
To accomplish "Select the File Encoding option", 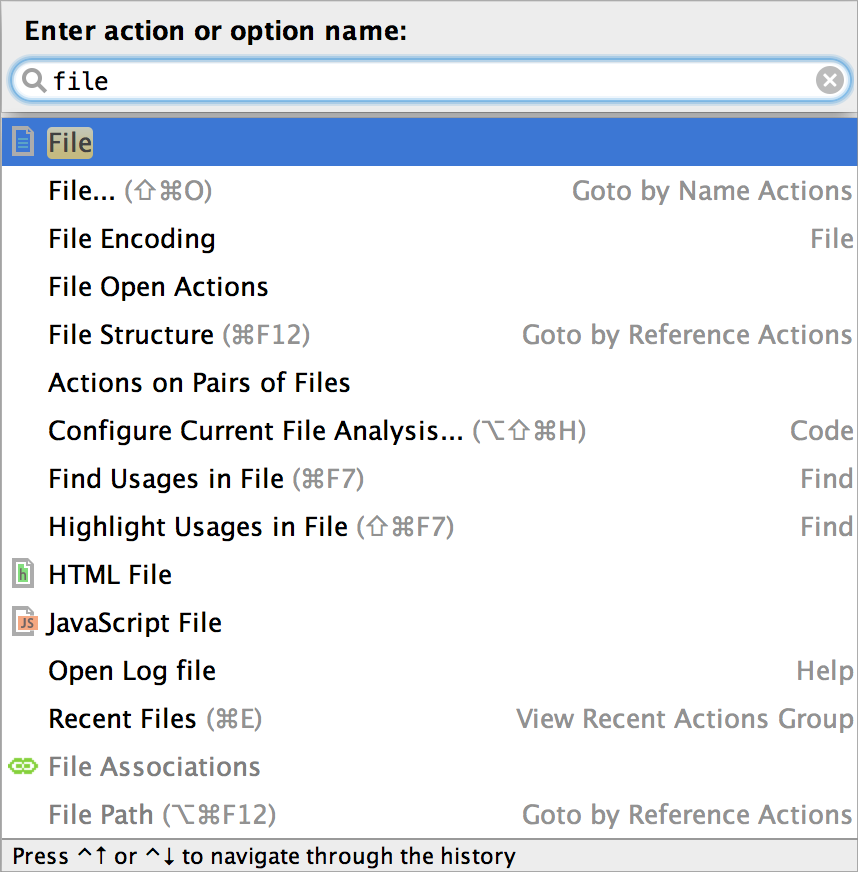I will [x=132, y=239].
